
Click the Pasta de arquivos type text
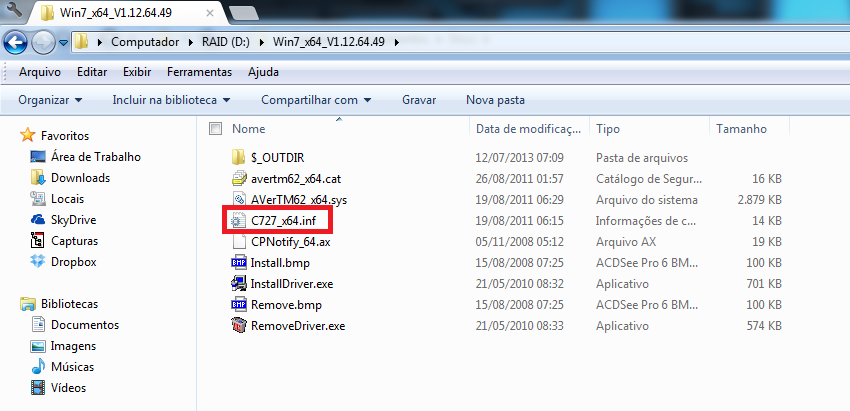pyautogui.click(x=642, y=158)
